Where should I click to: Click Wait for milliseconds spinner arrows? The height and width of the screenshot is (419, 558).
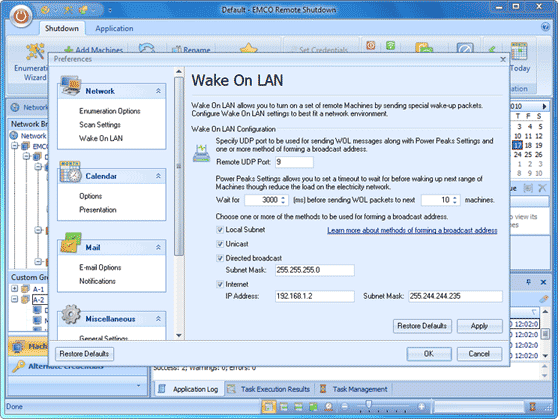click(283, 200)
